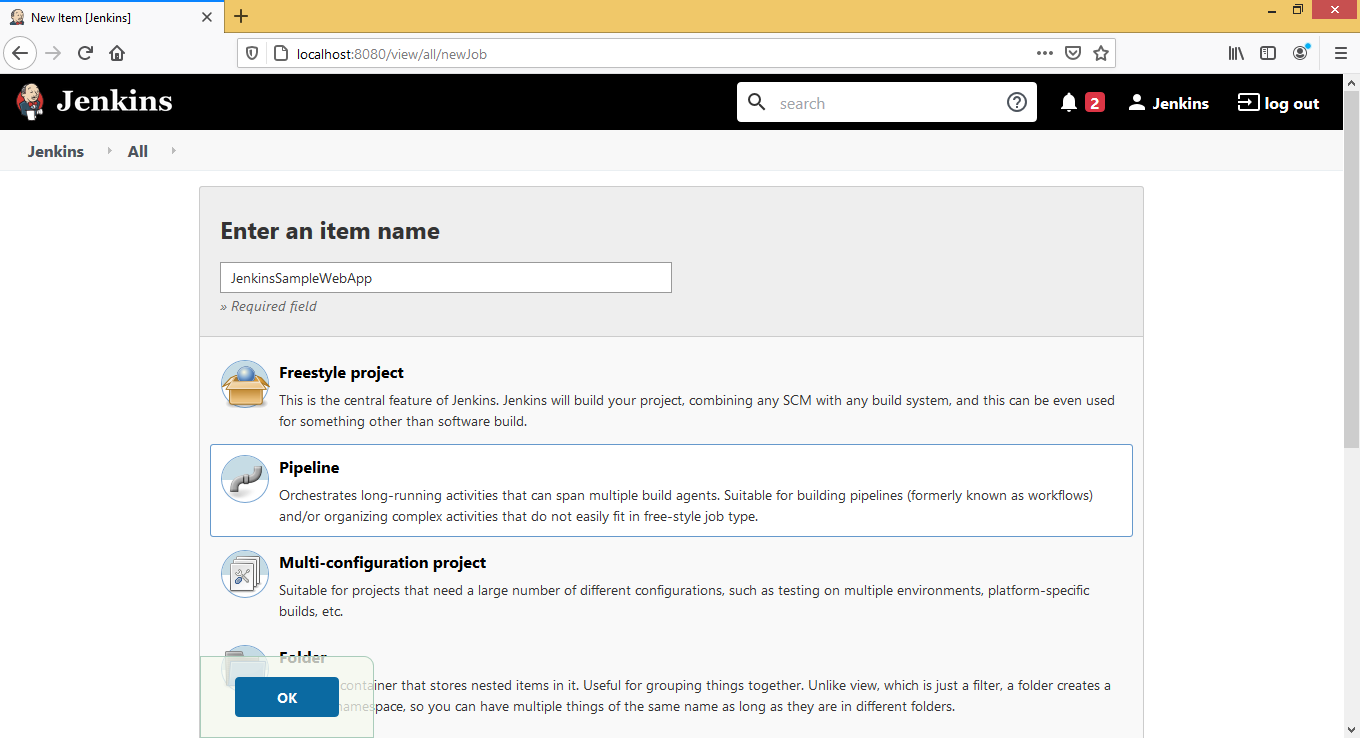Expand the All breadcrumb dropdown arrow
This screenshot has width=1360, height=738.
coord(173,151)
